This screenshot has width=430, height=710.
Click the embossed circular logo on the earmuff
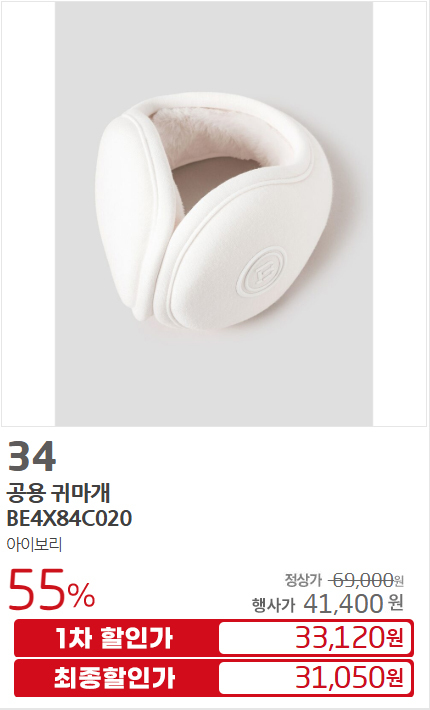pos(262,270)
